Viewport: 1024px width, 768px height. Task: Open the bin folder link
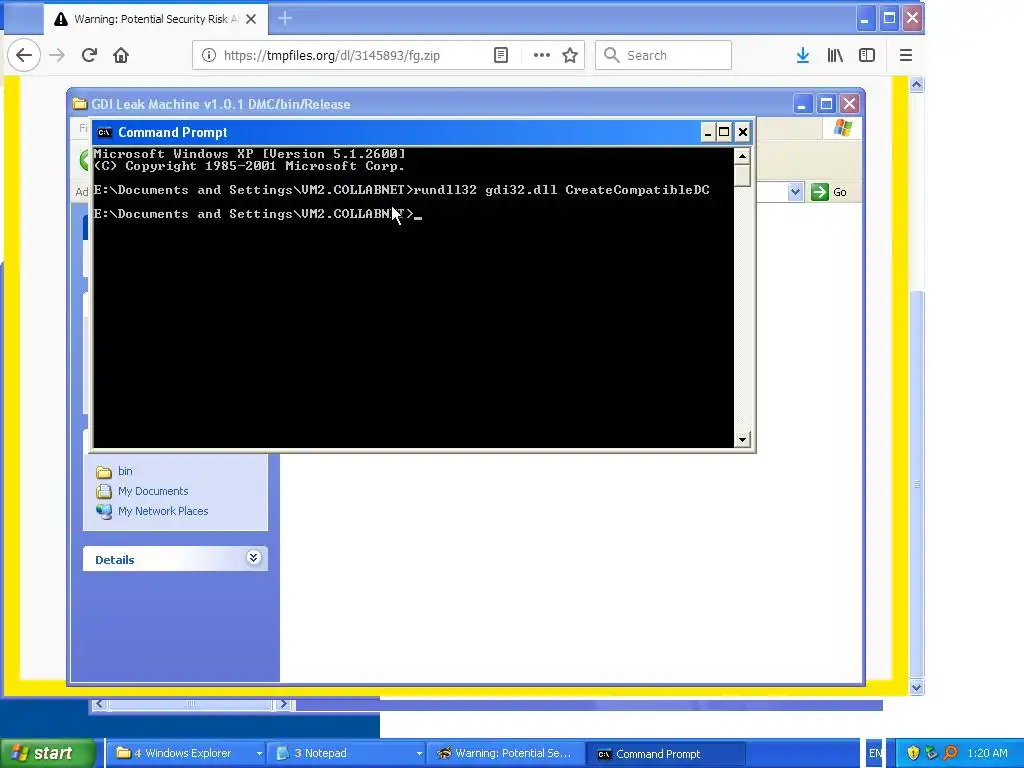click(x=125, y=471)
